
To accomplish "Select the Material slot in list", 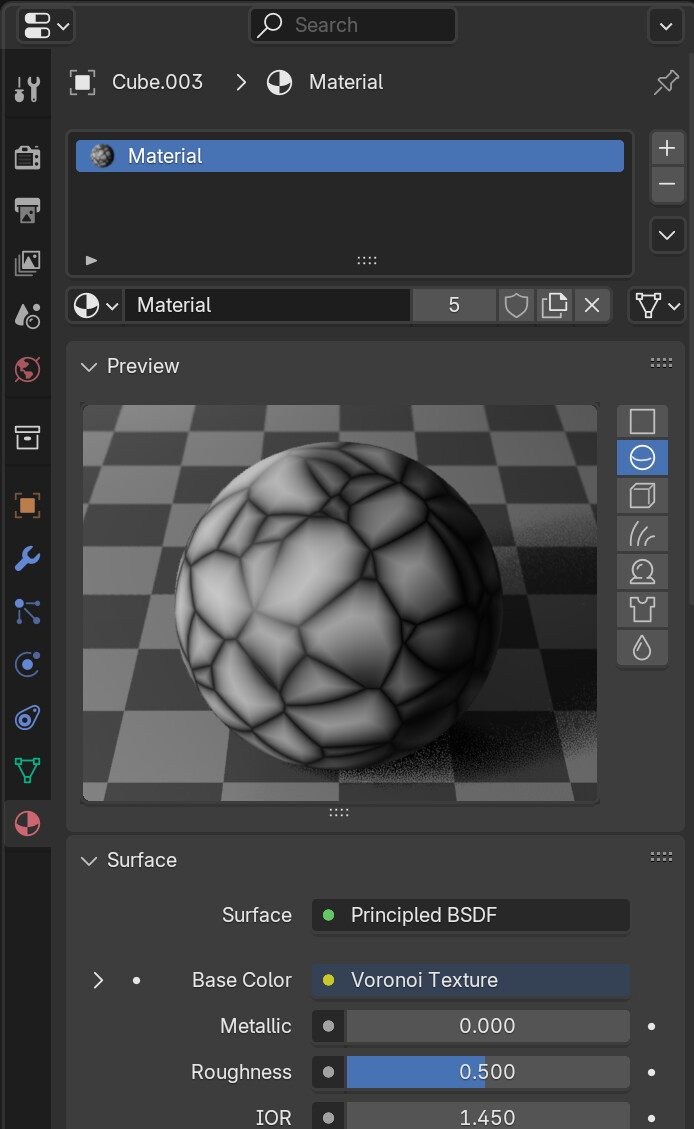I will click(x=350, y=156).
